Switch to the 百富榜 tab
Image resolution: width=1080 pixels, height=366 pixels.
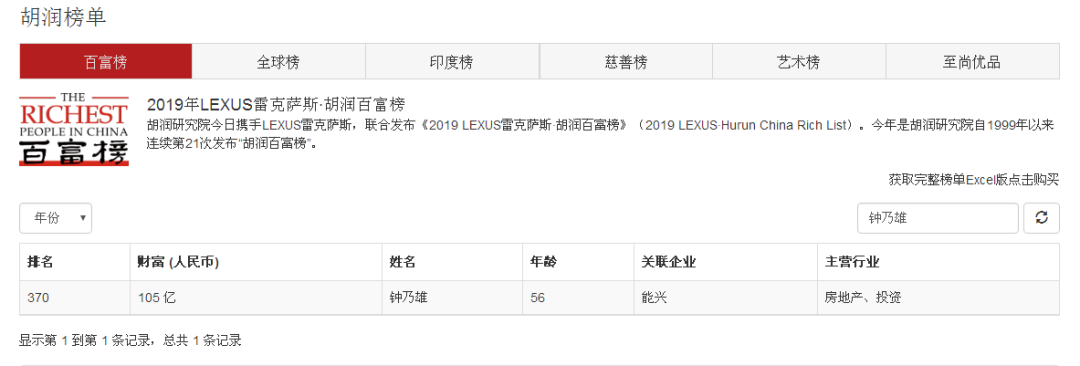point(105,62)
